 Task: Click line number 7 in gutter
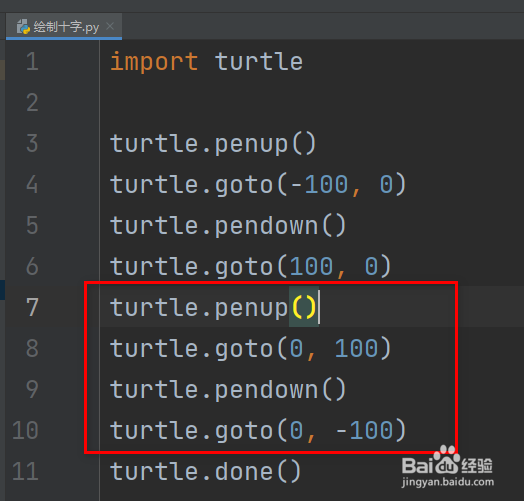click(x=32, y=307)
